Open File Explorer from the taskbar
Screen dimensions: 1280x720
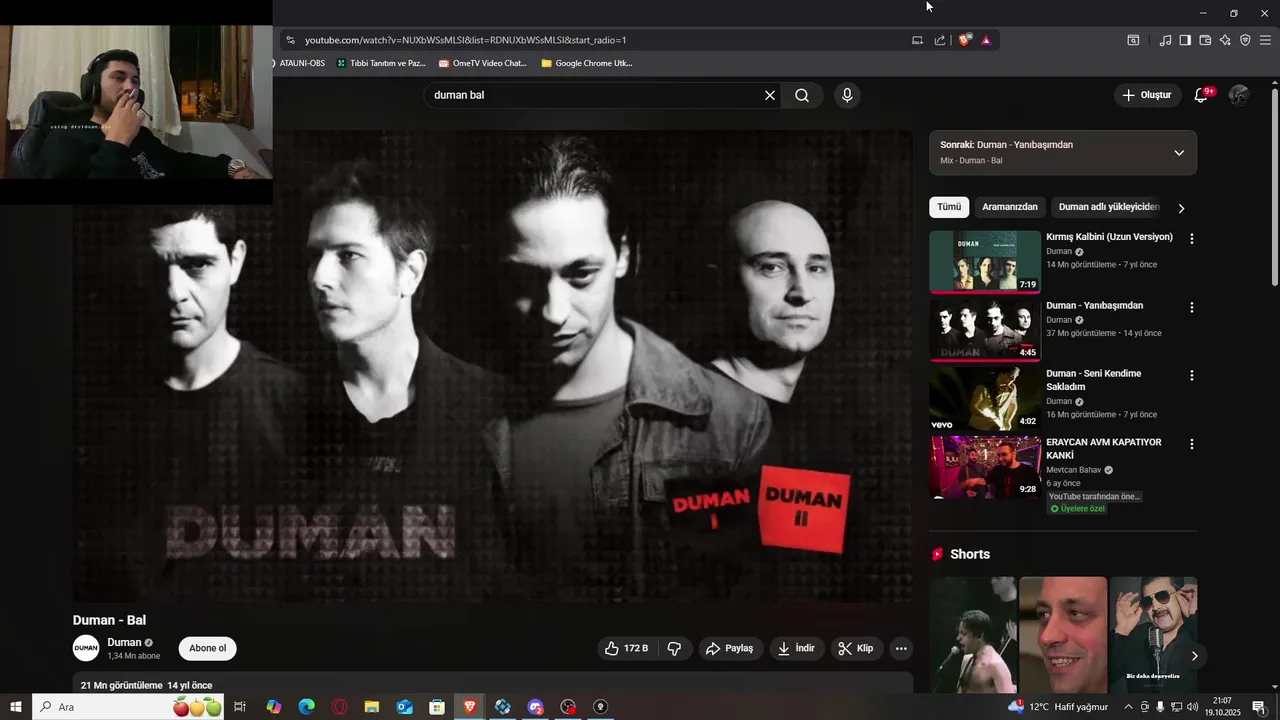(x=371, y=707)
